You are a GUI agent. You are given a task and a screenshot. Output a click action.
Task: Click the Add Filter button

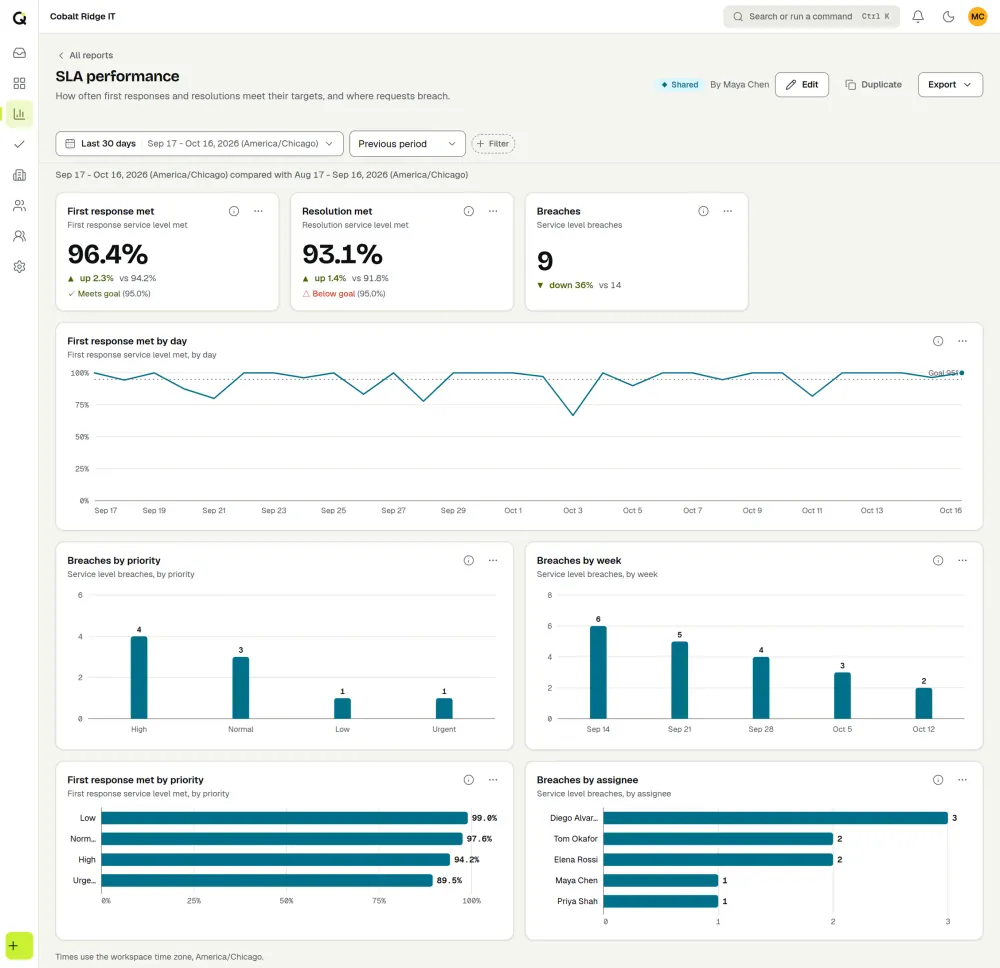click(493, 143)
